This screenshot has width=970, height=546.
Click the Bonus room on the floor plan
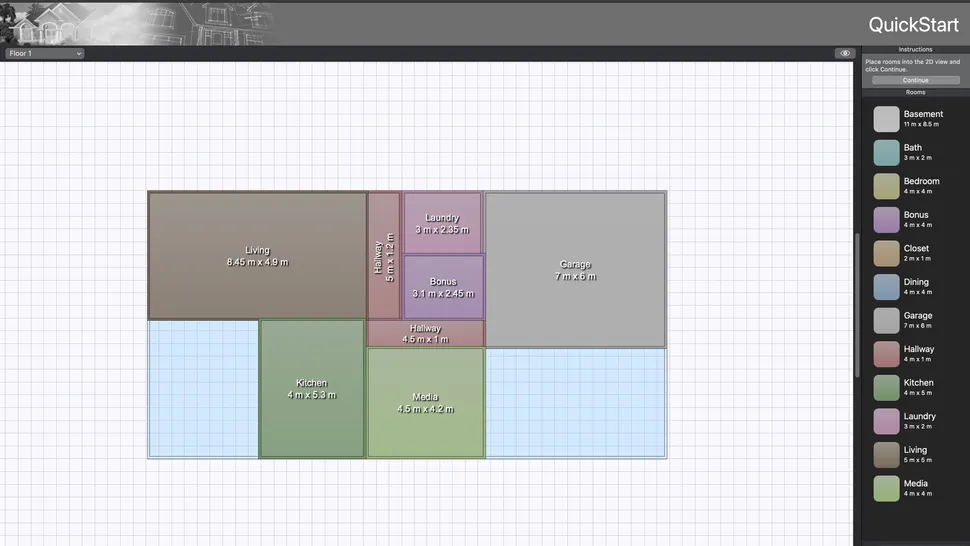(443, 287)
